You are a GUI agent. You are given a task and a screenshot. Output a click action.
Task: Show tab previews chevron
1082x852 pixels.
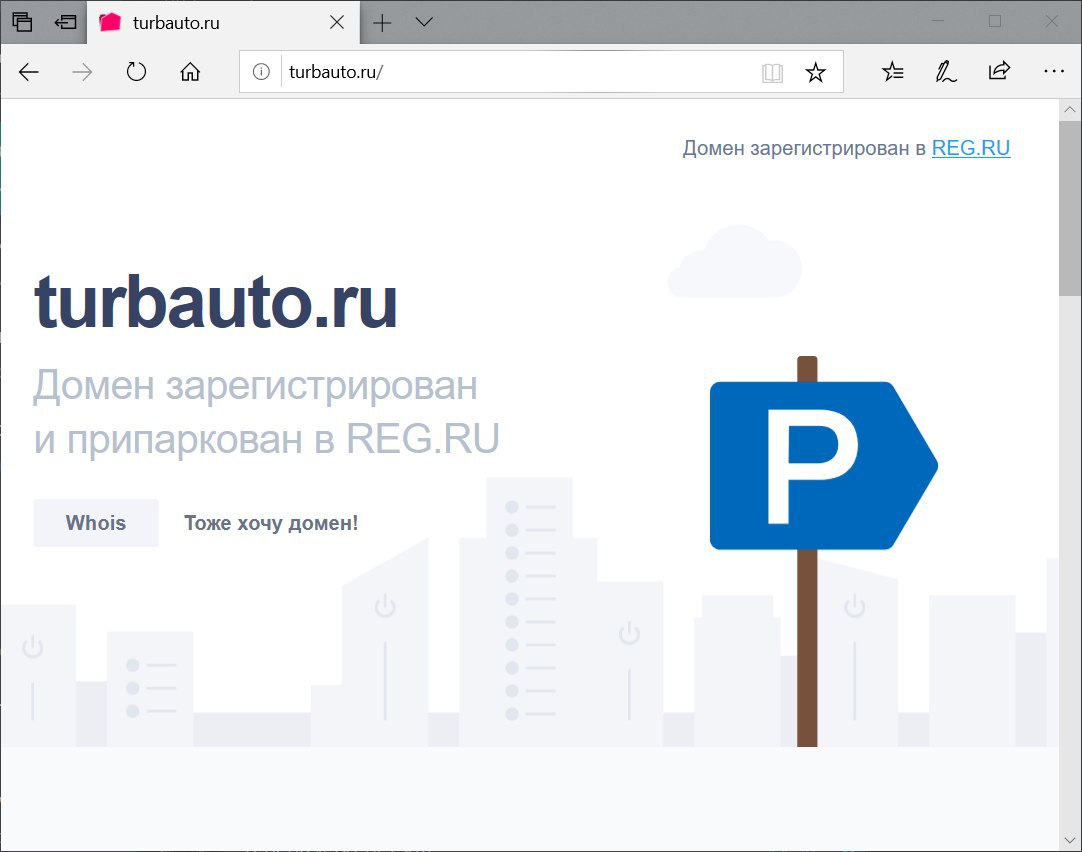point(424,22)
